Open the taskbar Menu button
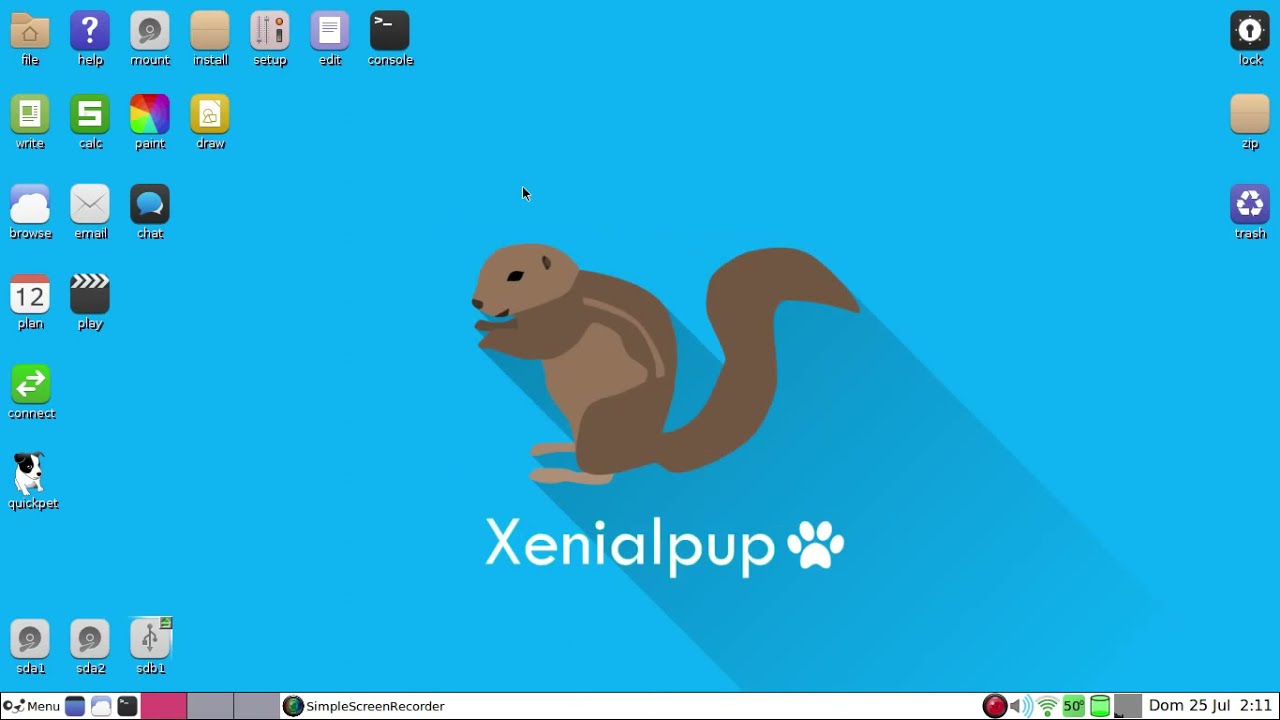 coord(32,706)
